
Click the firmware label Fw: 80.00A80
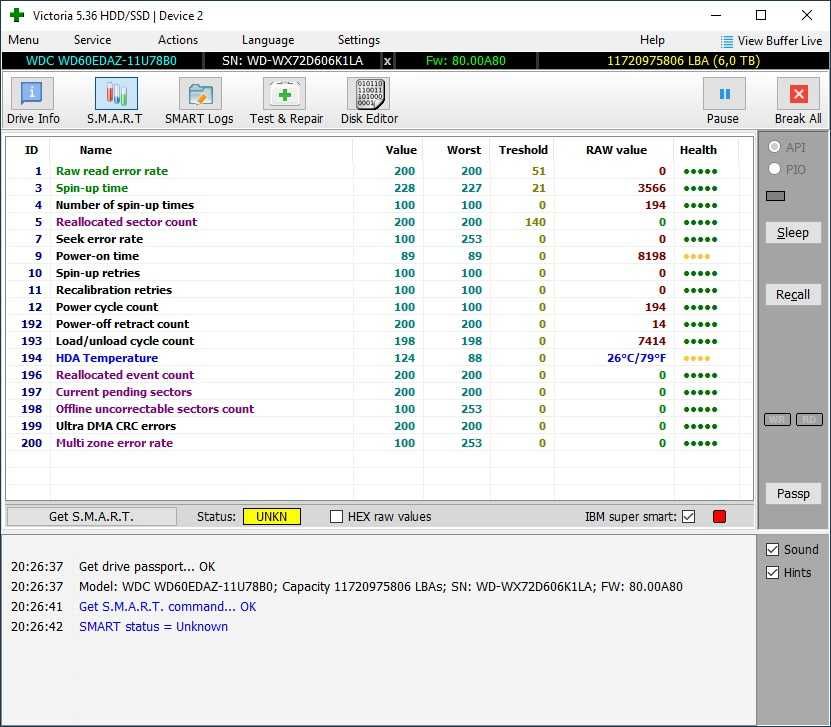(466, 61)
